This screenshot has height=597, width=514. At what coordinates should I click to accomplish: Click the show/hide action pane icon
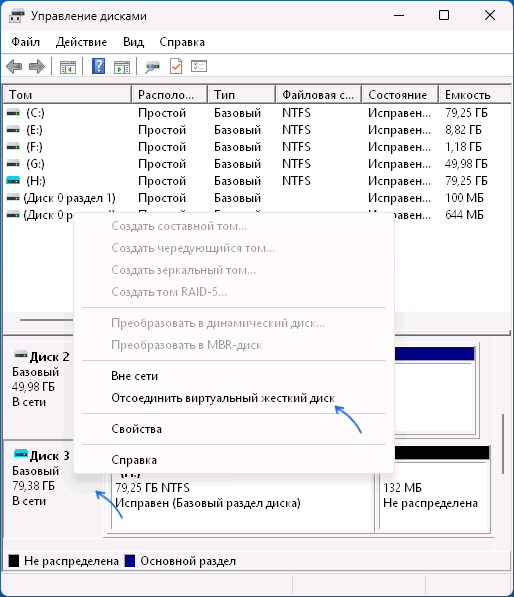point(122,67)
